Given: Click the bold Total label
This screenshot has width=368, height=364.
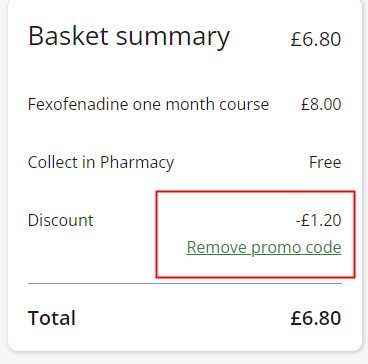Looking at the screenshot, I should pos(52,318).
